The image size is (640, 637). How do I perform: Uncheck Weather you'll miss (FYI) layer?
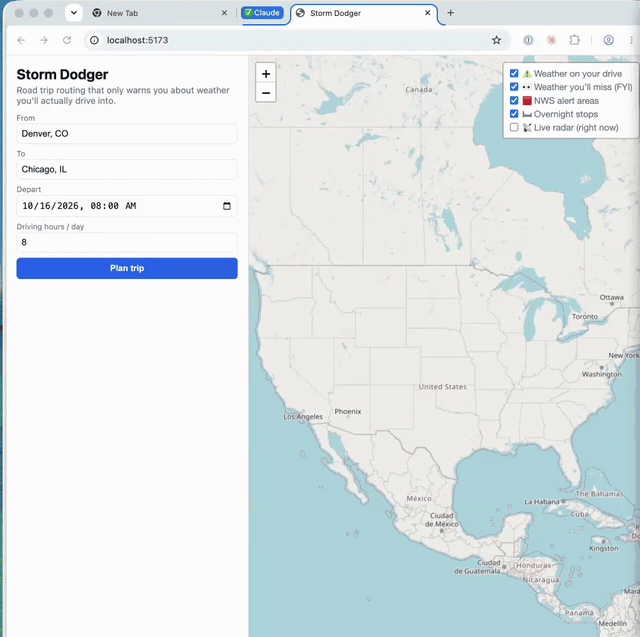coord(514,87)
